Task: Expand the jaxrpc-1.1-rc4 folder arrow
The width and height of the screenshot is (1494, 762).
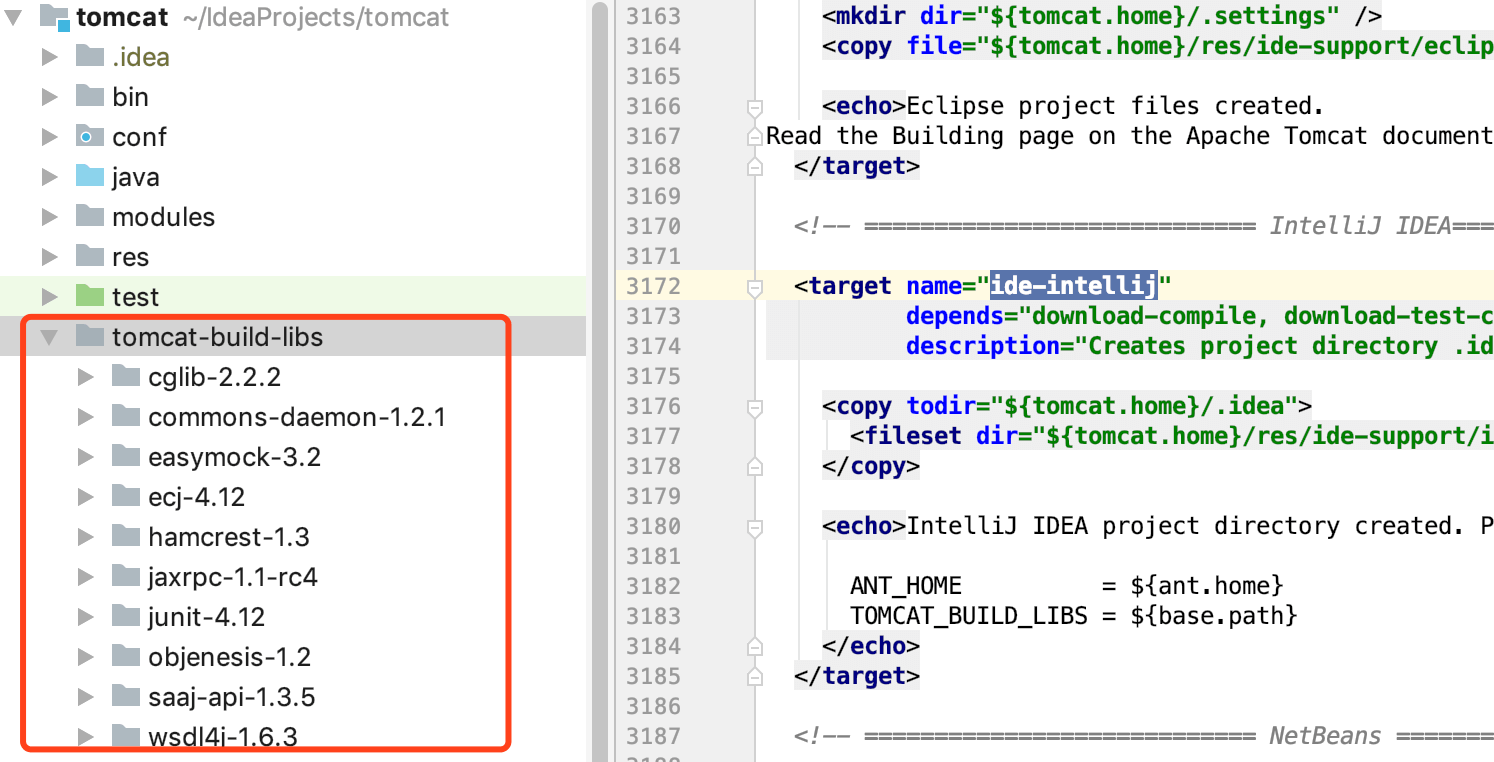Action: coord(86,577)
